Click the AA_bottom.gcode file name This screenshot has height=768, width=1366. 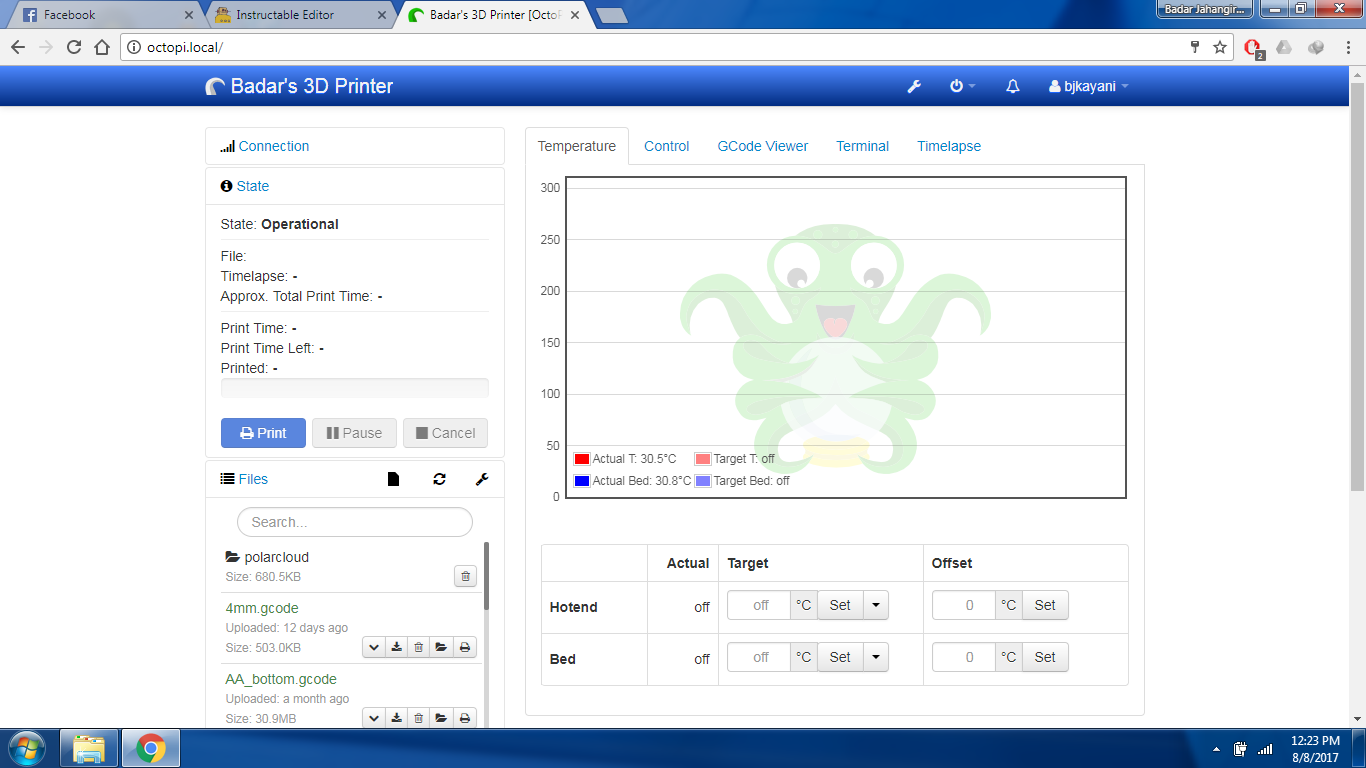tap(281, 679)
